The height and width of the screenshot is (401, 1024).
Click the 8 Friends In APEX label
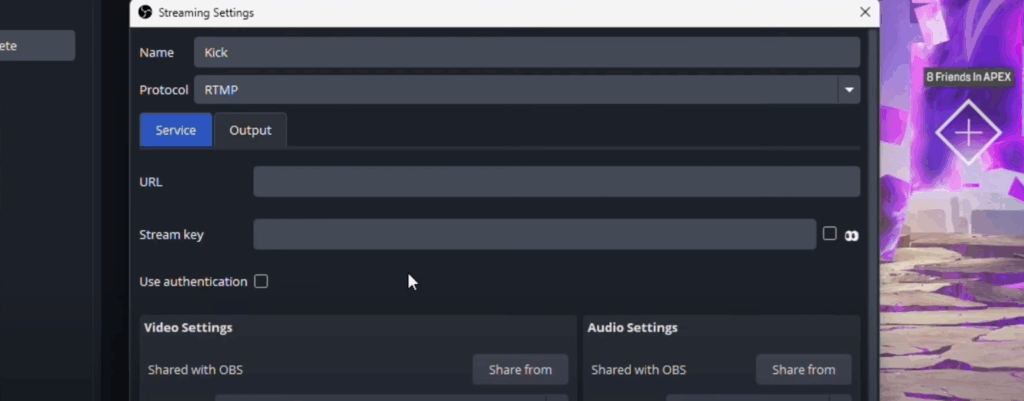tap(968, 77)
